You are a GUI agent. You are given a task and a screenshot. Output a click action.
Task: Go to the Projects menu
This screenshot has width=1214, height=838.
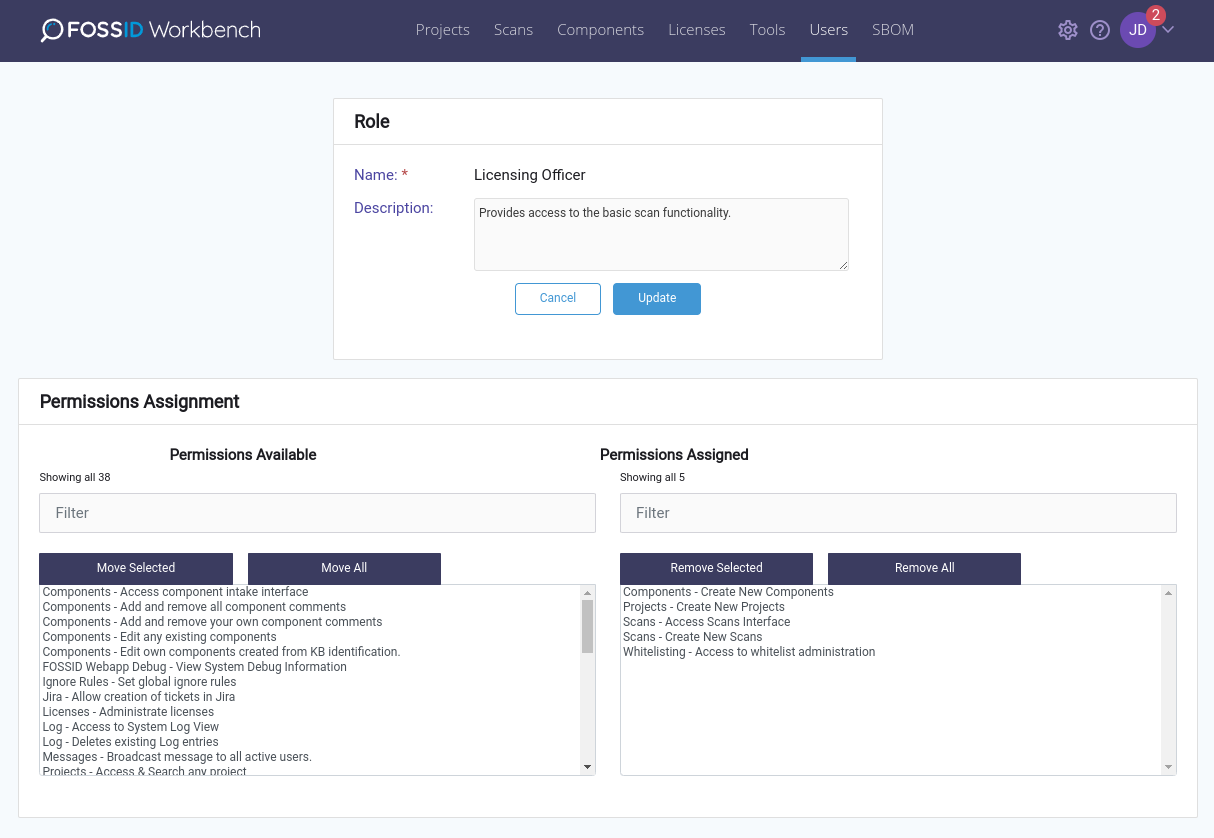443,30
